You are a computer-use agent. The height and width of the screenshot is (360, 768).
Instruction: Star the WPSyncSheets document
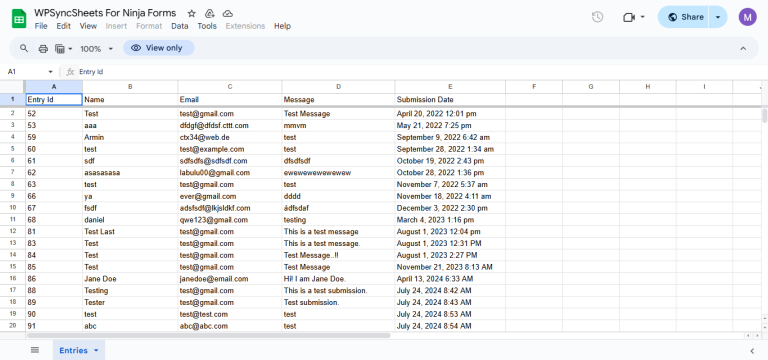[x=192, y=13]
